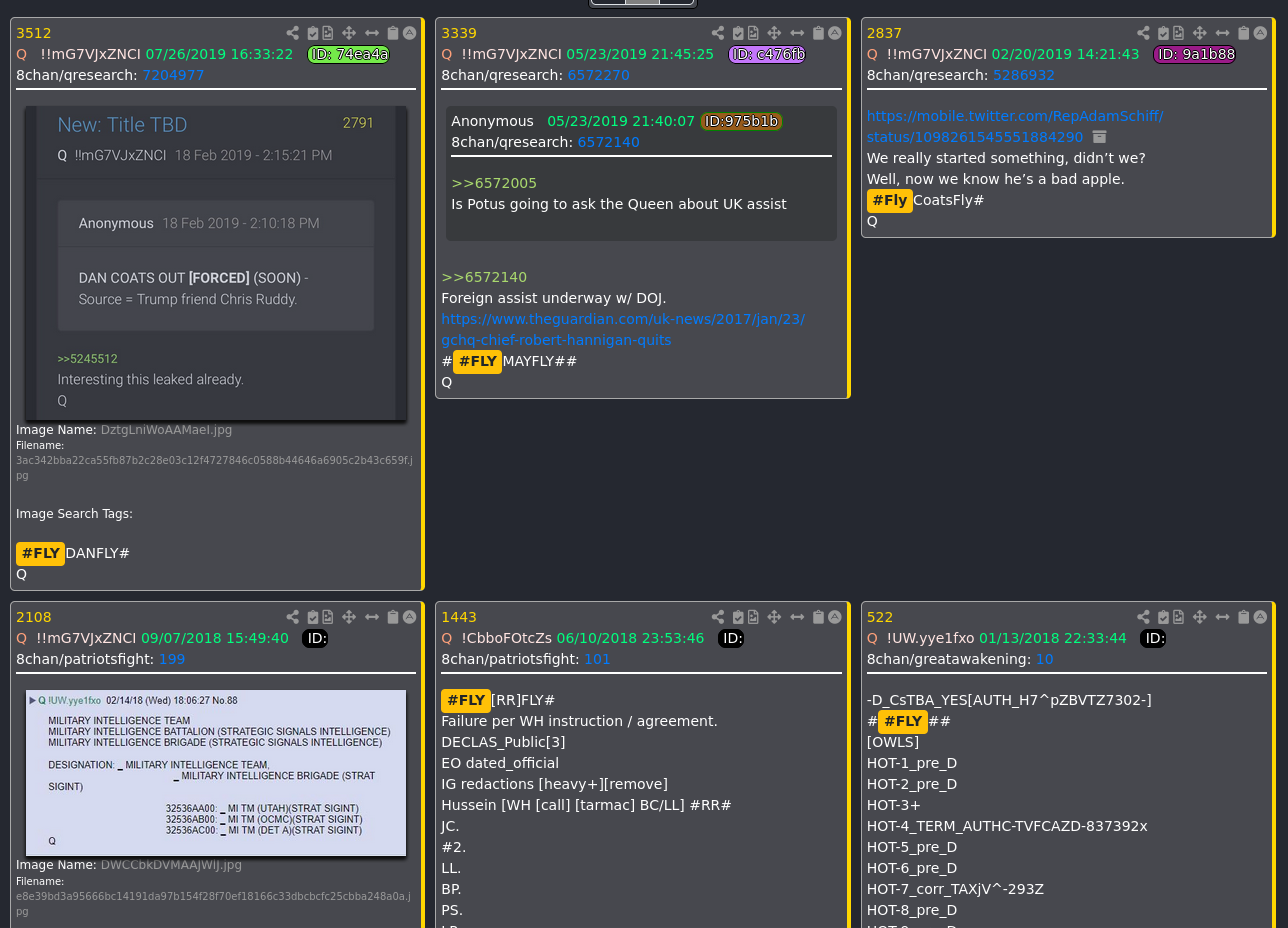Open patriotsfight post link 199
This screenshot has width=1288, height=928.
click(172, 659)
